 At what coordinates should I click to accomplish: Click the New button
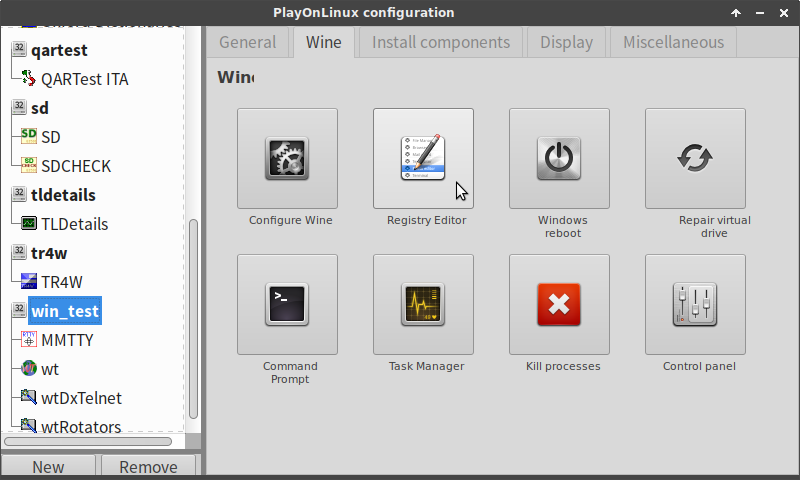click(x=48, y=467)
